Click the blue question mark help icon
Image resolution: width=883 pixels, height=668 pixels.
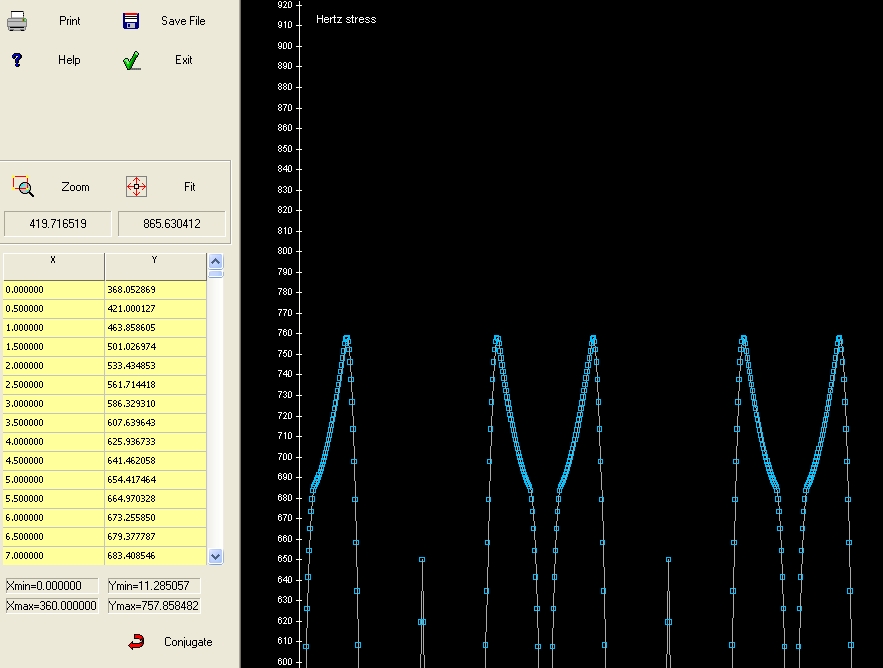tap(17, 60)
